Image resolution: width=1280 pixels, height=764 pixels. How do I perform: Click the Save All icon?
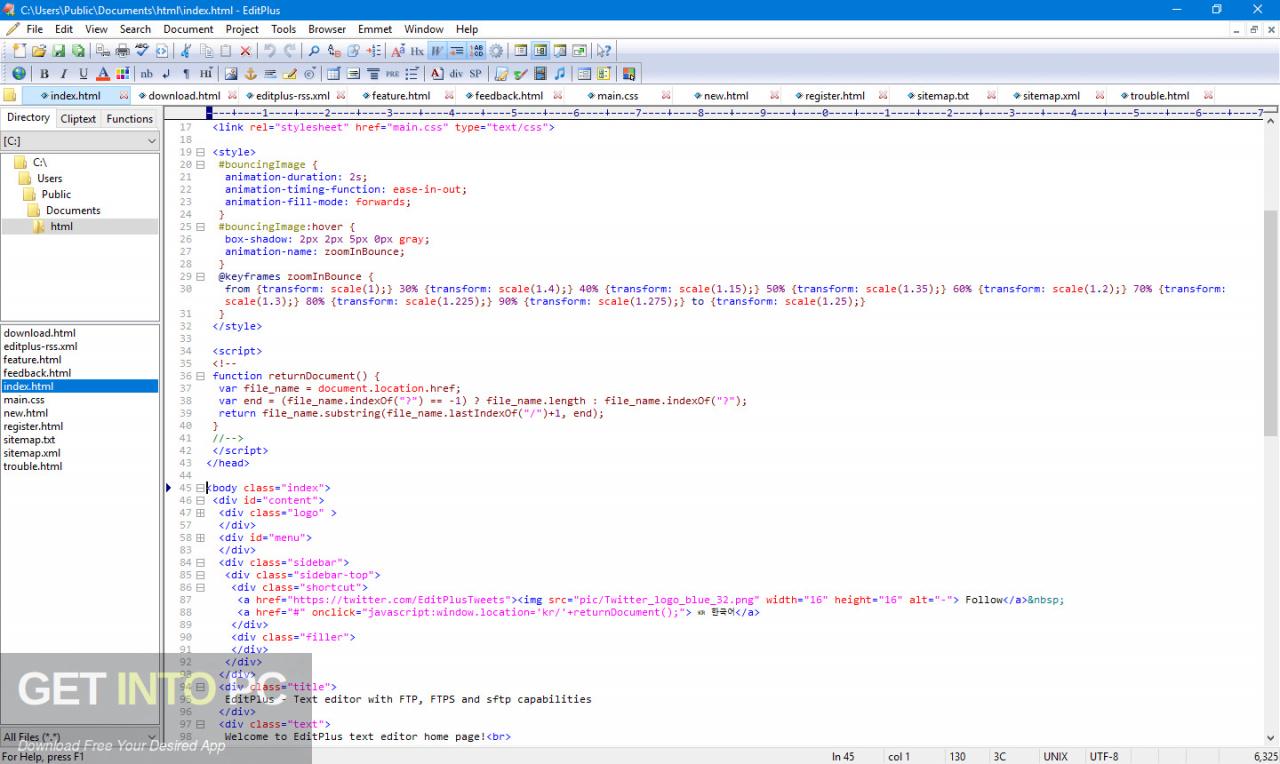pyautogui.click(x=78, y=50)
